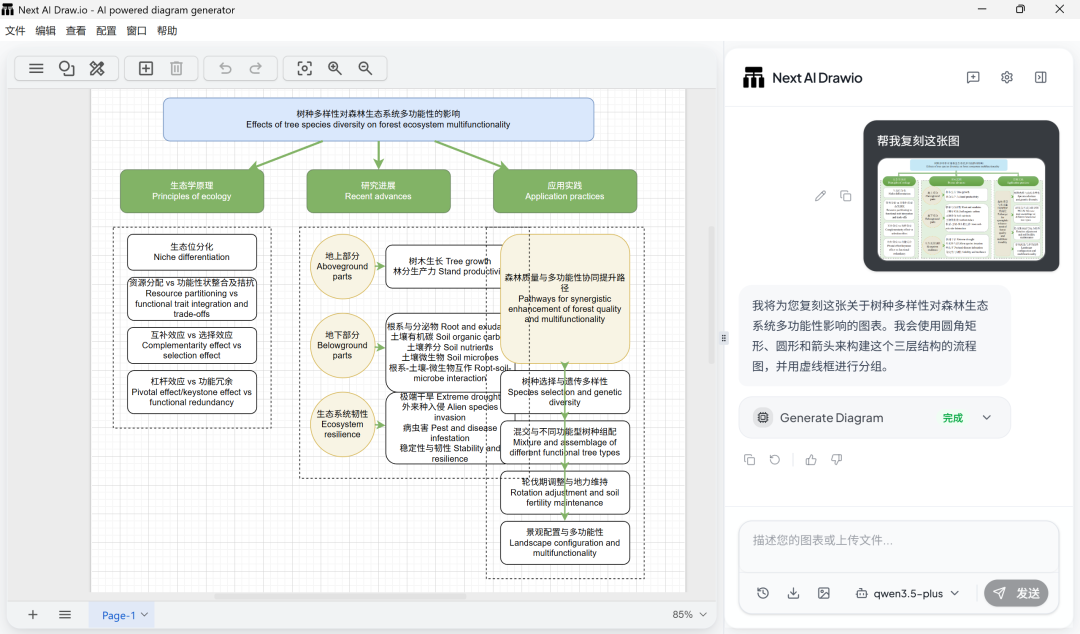Open the shapes panel icon in toolbar
Viewport: 1080px width, 634px height.
pos(67,68)
